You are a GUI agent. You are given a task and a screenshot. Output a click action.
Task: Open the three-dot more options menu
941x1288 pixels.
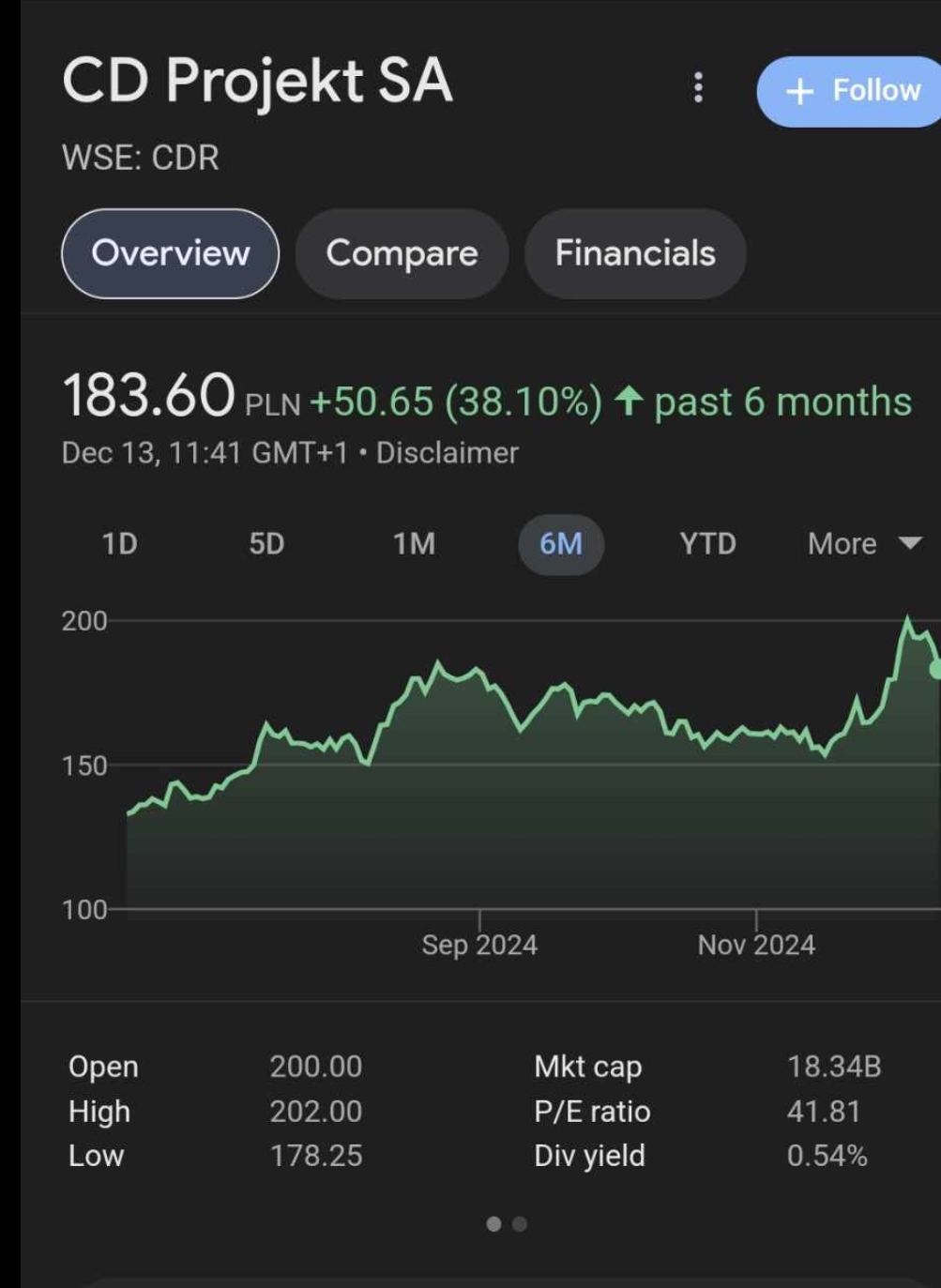[x=698, y=88]
